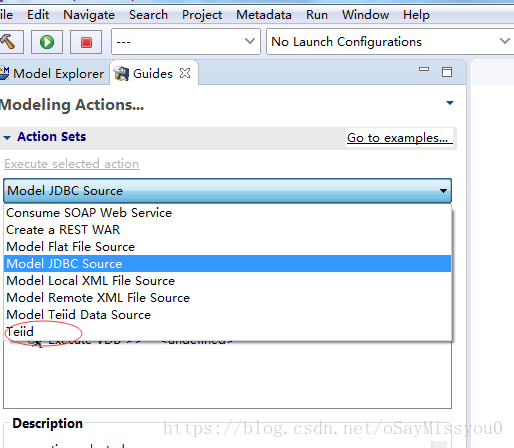Open the Search menu

148,15
